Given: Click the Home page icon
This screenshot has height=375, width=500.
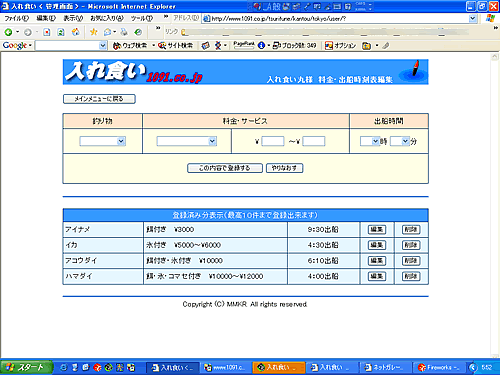Looking at the screenshot, I should (x=76, y=32).
